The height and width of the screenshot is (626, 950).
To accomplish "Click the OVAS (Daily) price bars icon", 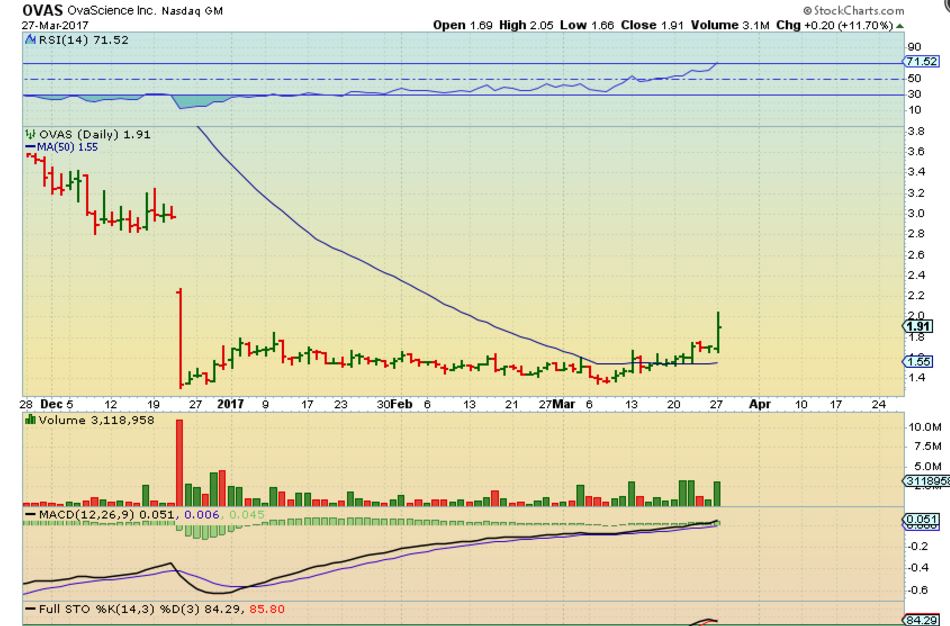I will click(x=30, y=134).
